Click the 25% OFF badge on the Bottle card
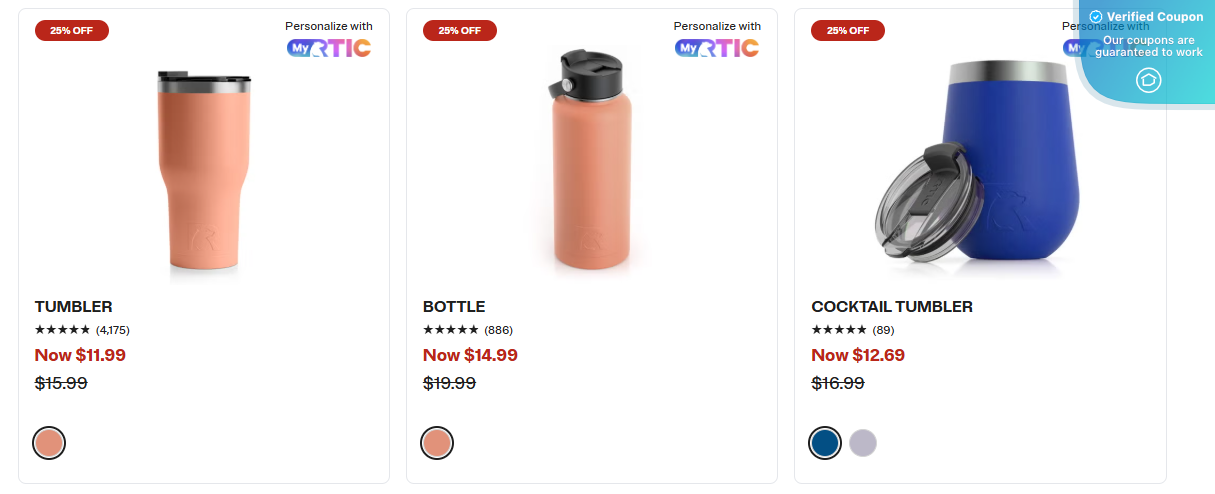The width and height of the screenshot is (1215, 494). click(x=460, y=30)
